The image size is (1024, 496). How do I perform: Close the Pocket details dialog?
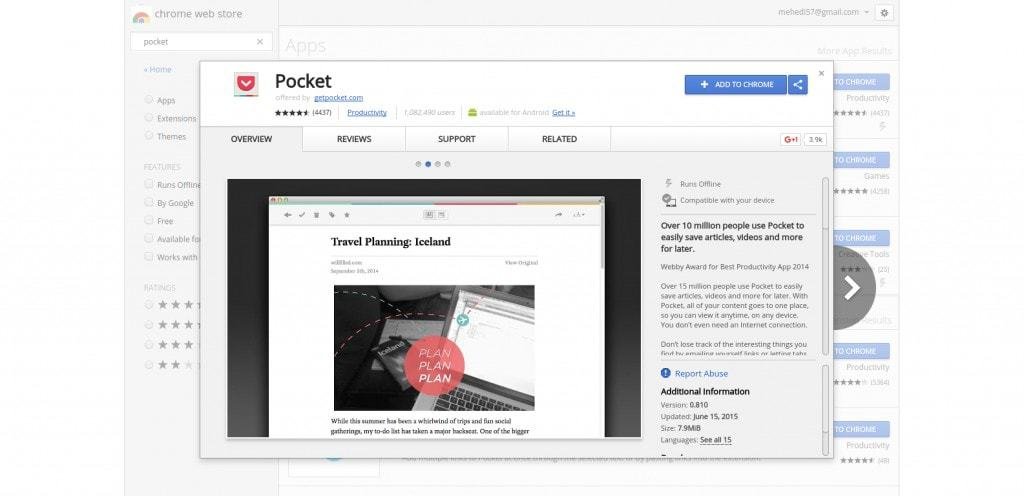tap(821, 73)
